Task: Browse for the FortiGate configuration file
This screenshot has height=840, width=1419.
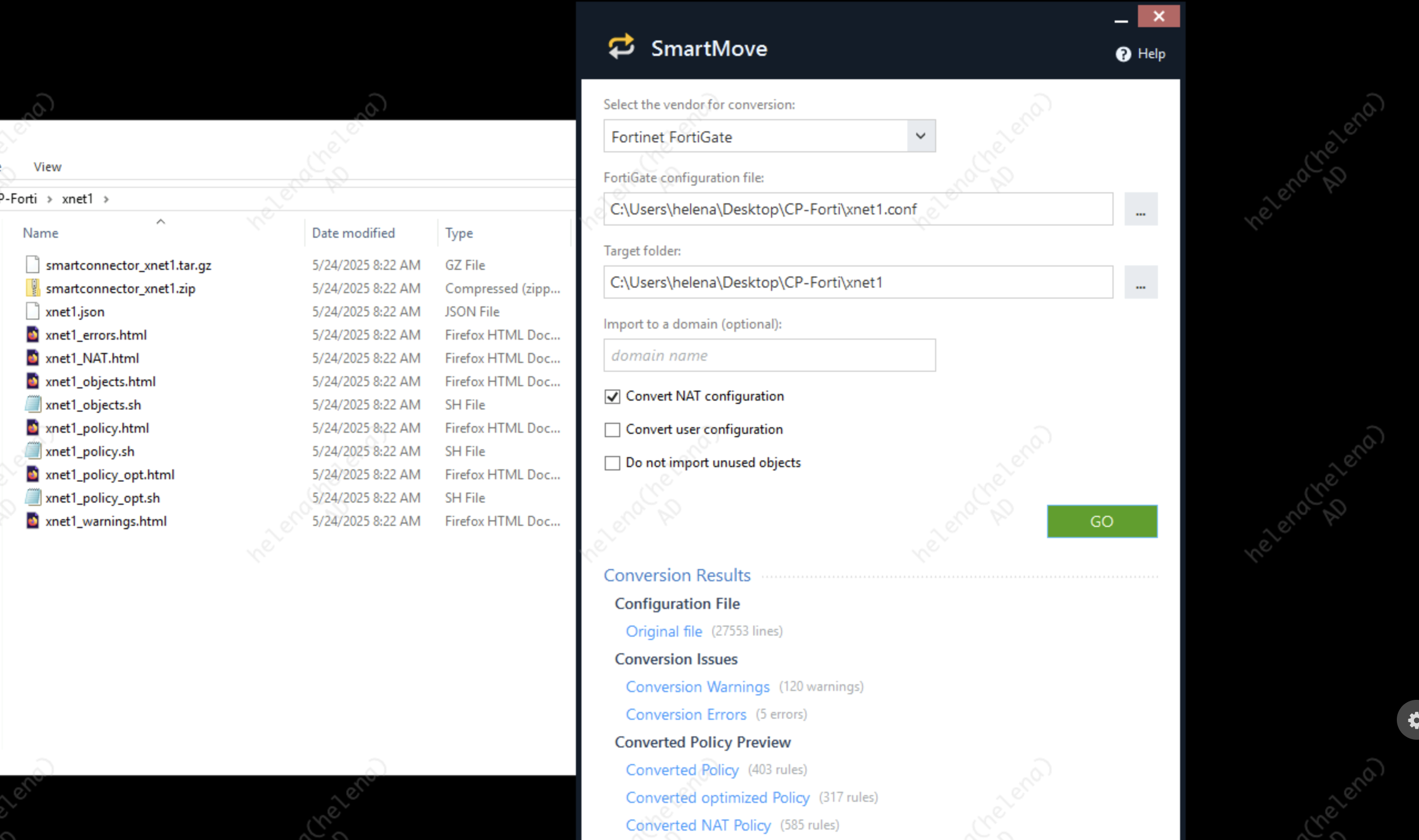Action: click(x=1140, y=209)
